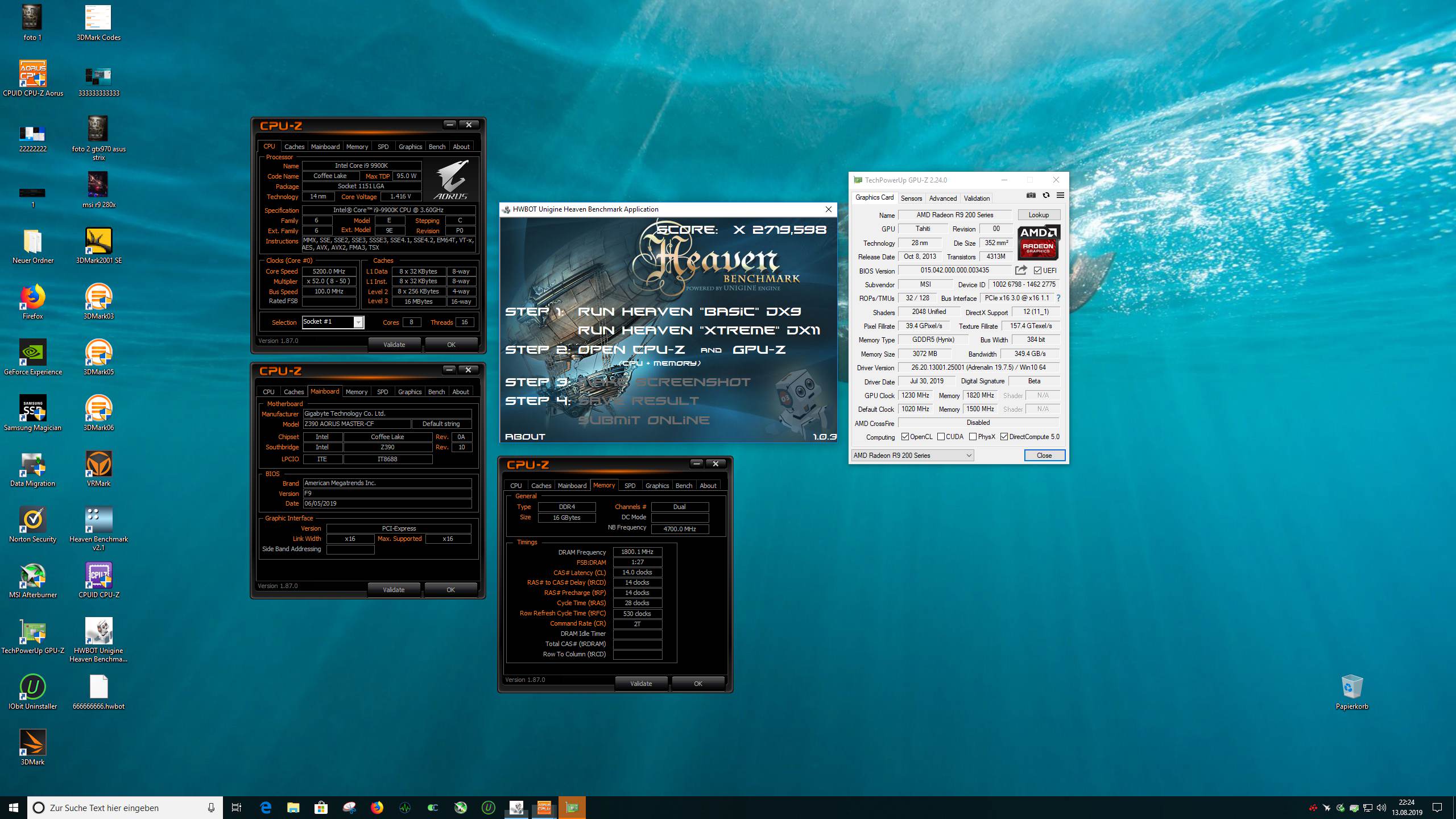Select the Heaven Benchmark v2.1 desktop icon
Image resolution: width=1456 pixels, height=819 pixels.
tap(98, 528)
